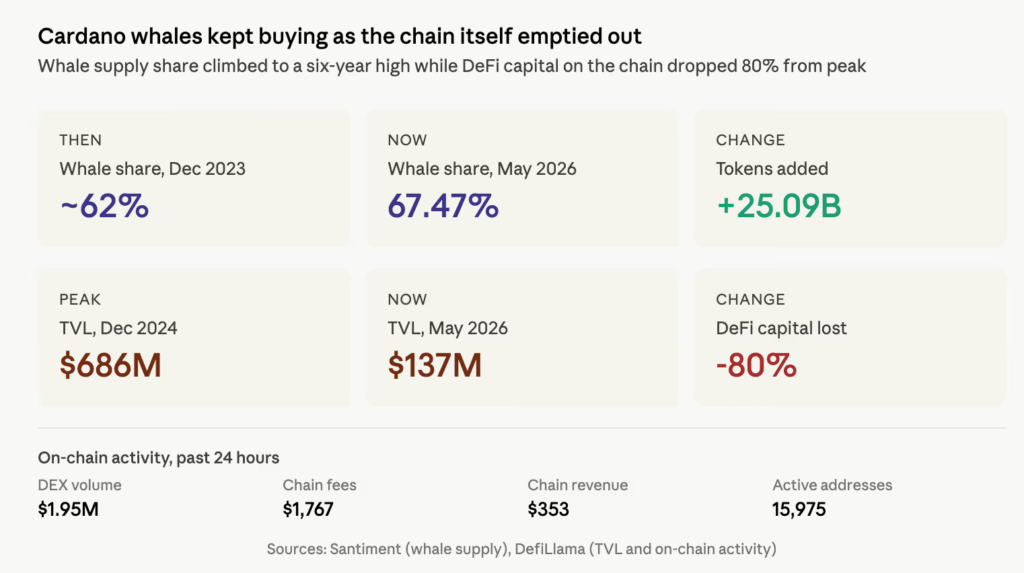1024x573 pixels.
Task: Click the ~62% whale share value
Action: pyautogui.click(x=104, y=206)
